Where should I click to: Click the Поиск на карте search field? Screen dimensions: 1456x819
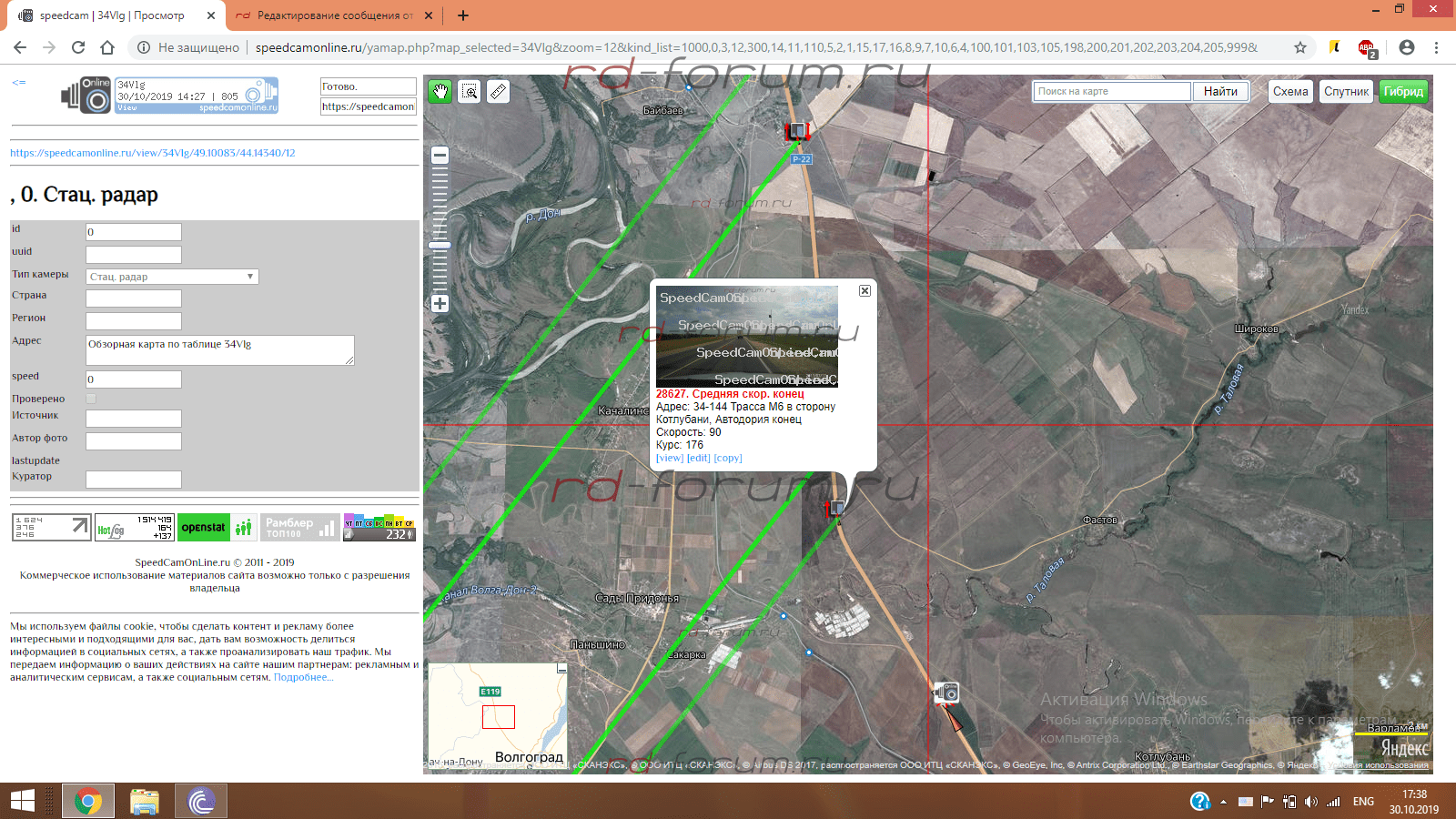[1111, 91]
